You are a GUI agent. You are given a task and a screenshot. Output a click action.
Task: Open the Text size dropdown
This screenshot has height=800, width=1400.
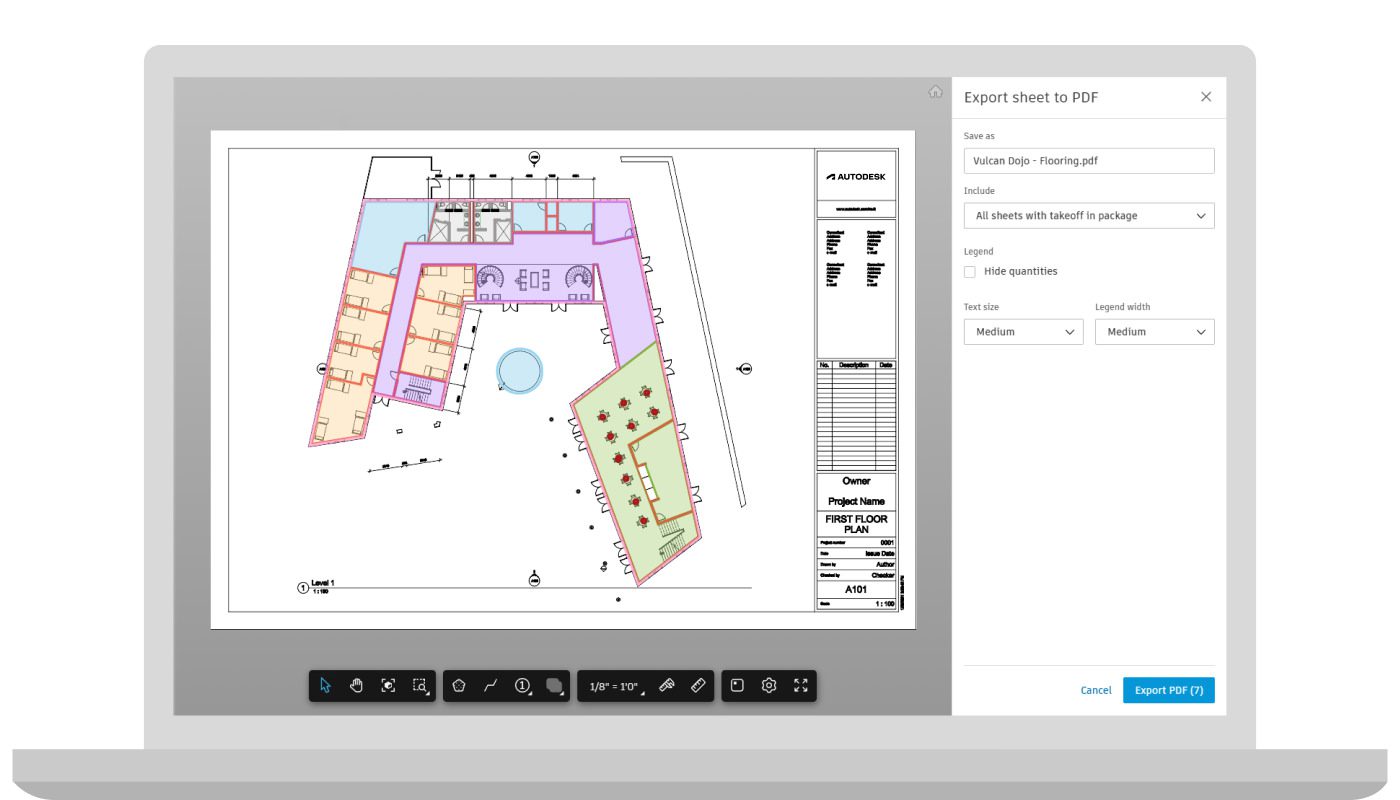(1024, 332)
